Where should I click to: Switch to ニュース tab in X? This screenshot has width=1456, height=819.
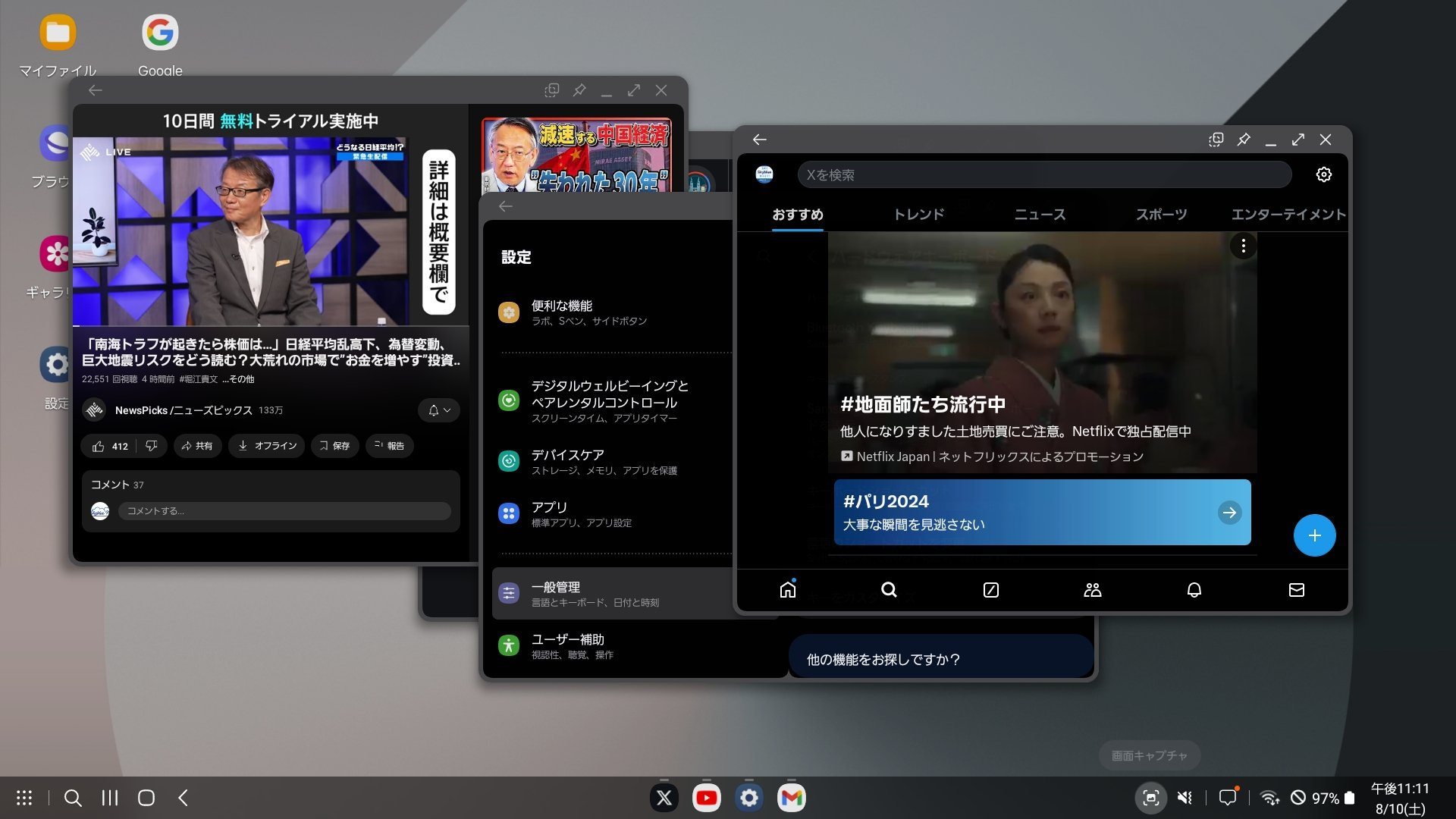[x=1040, y=215]
